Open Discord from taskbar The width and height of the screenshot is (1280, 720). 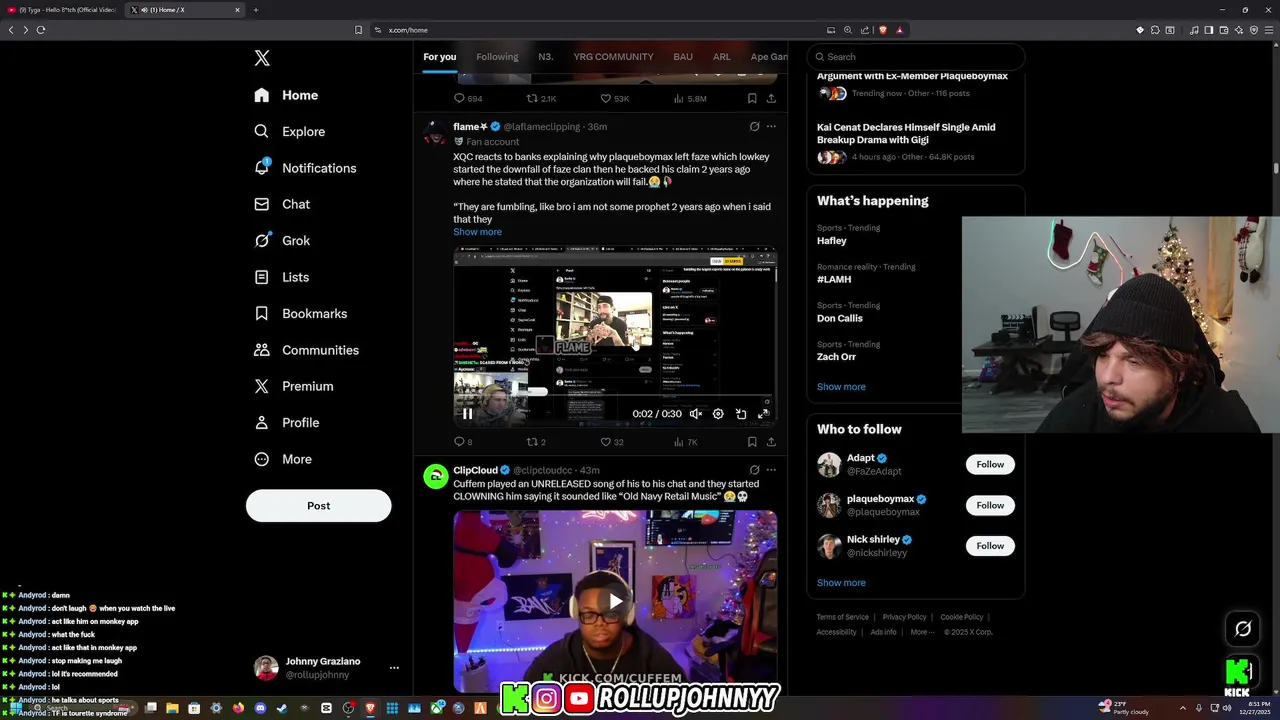[x=261, y=708]
